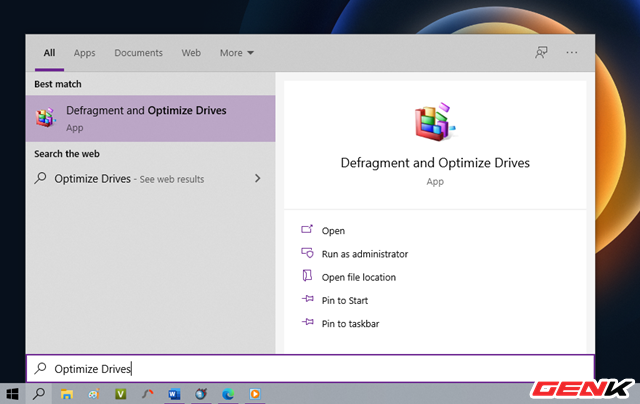Click the feedback icon in search header

pyautogui.click(x=541, y=53)
